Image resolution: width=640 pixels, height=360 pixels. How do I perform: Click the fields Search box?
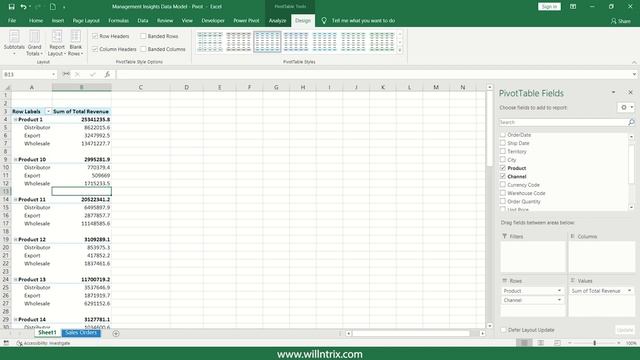[x=563, y=122]
